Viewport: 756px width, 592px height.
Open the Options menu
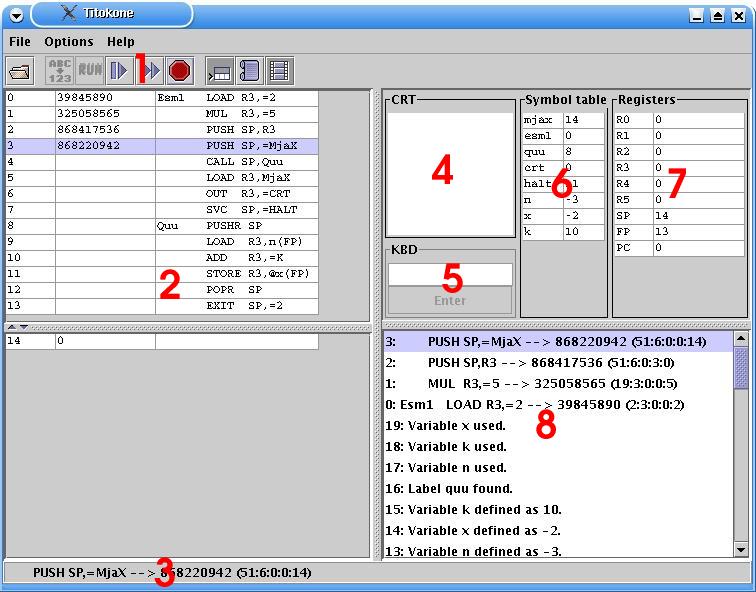click(69, 42)
